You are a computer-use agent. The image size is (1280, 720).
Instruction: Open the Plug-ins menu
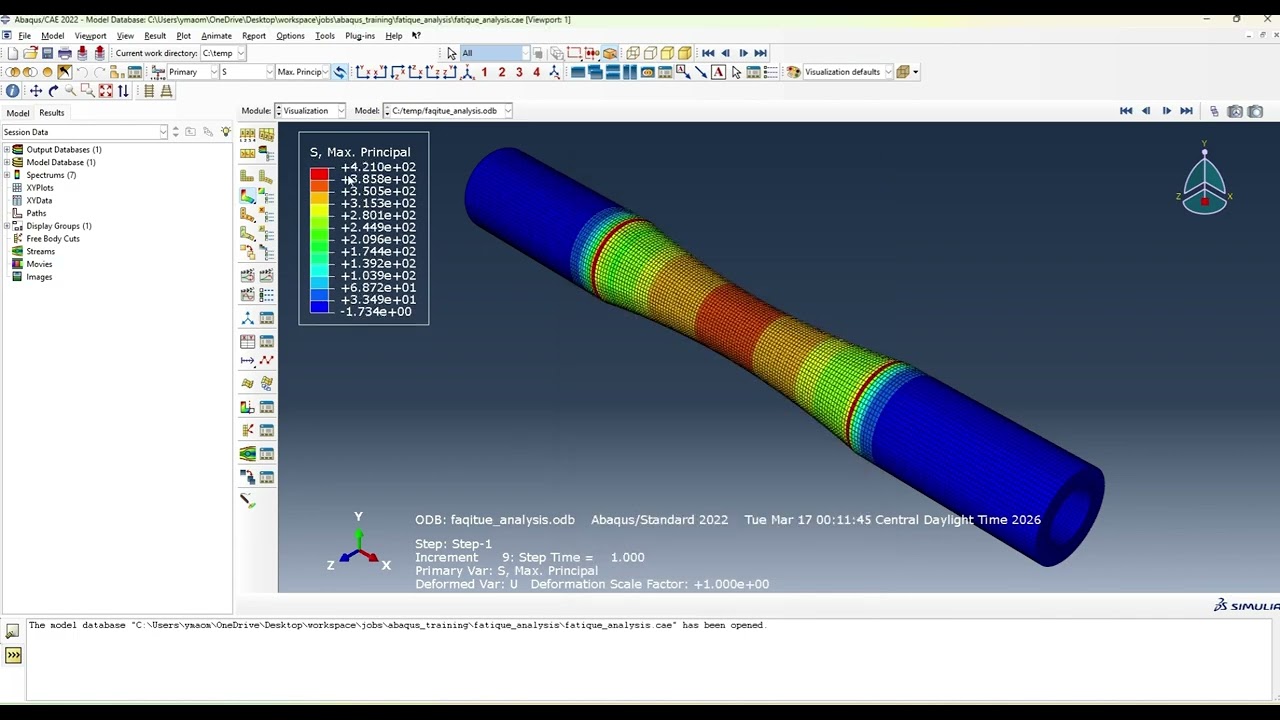click(360, 36)
